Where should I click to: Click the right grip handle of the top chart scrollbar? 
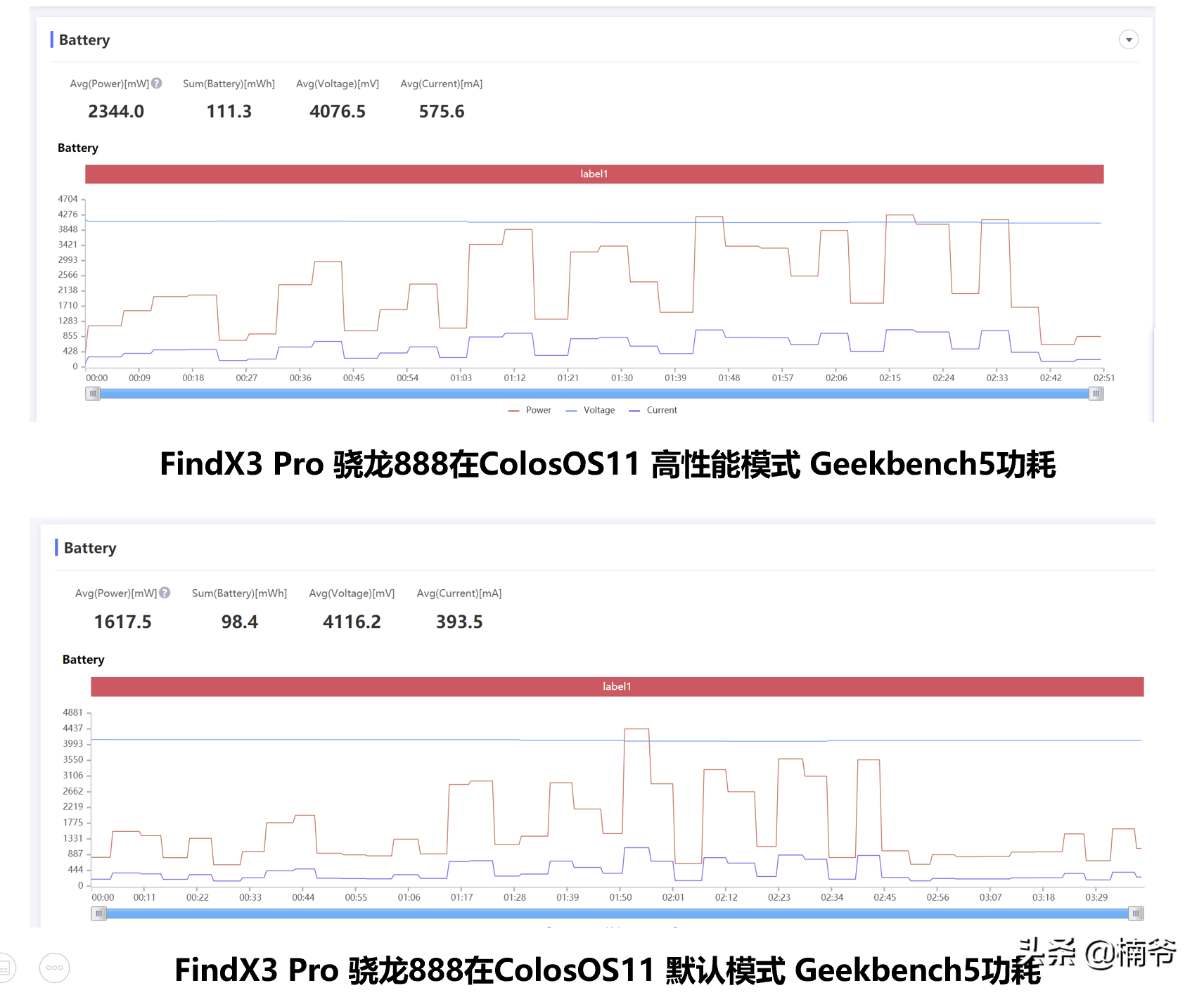point(1096,393)
